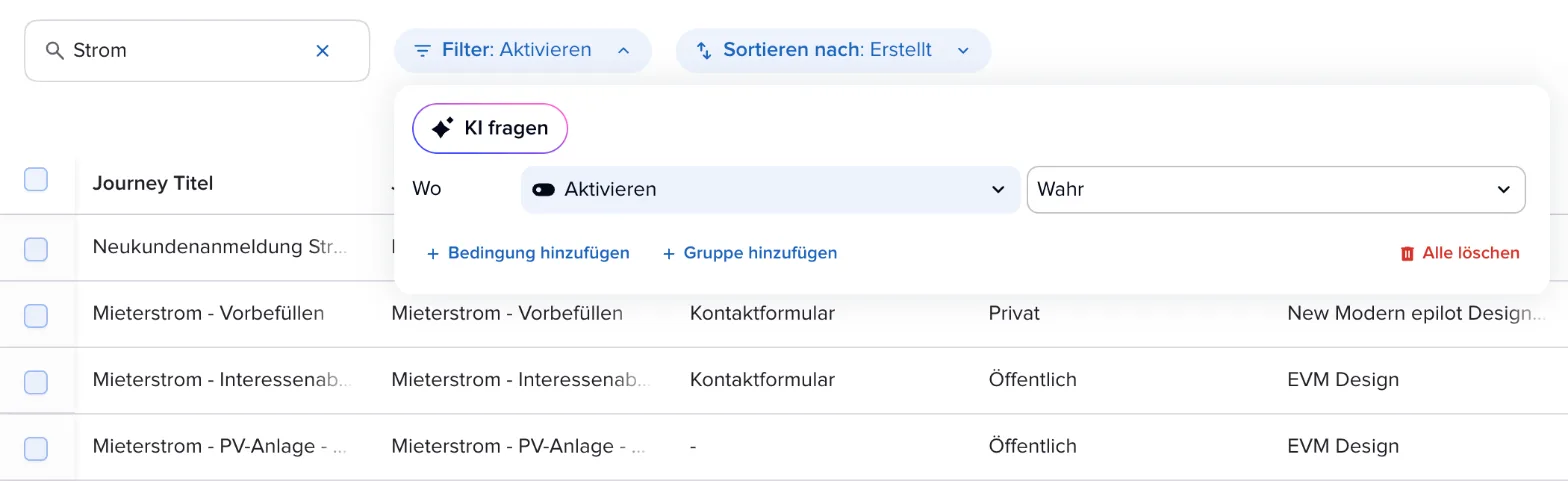
Task: Click Alle löschen
Action: [1460, 253]
